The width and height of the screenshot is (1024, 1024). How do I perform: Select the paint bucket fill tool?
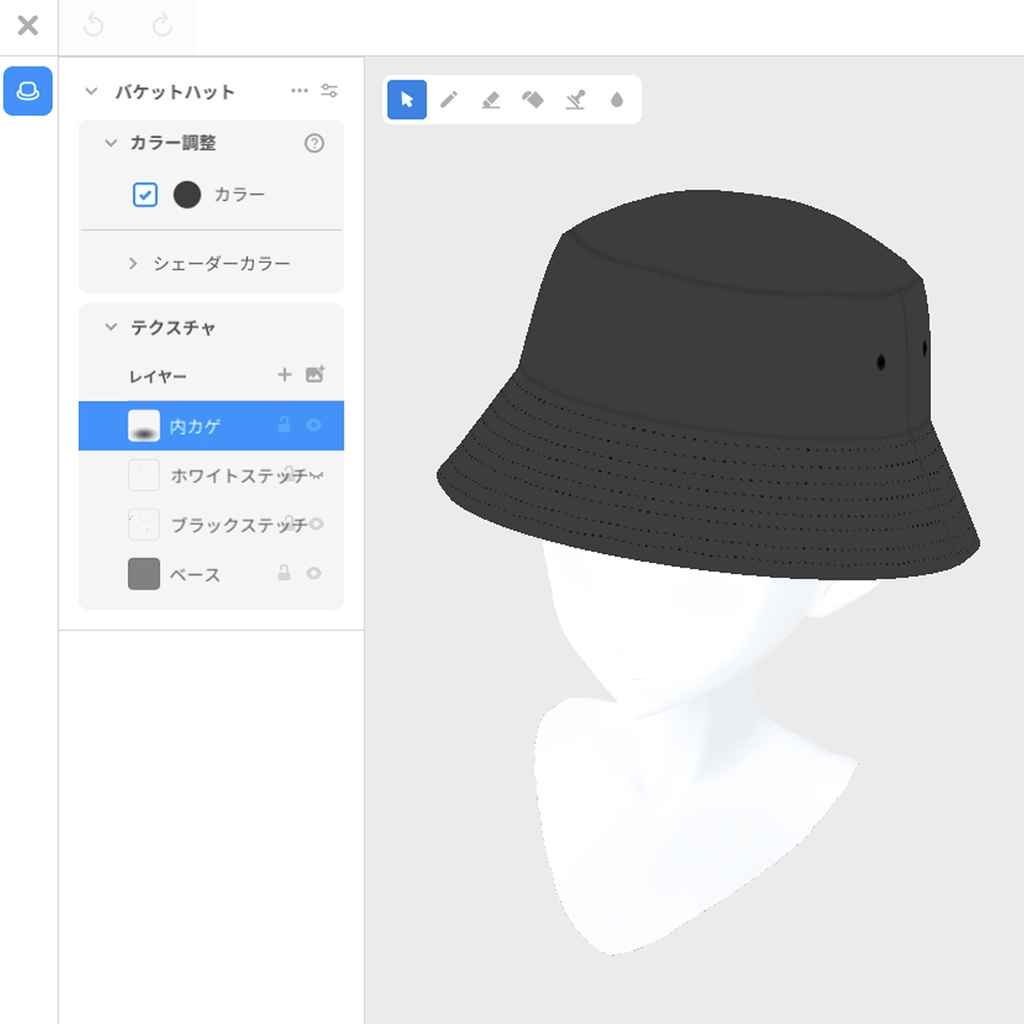[x=533, y=100]
